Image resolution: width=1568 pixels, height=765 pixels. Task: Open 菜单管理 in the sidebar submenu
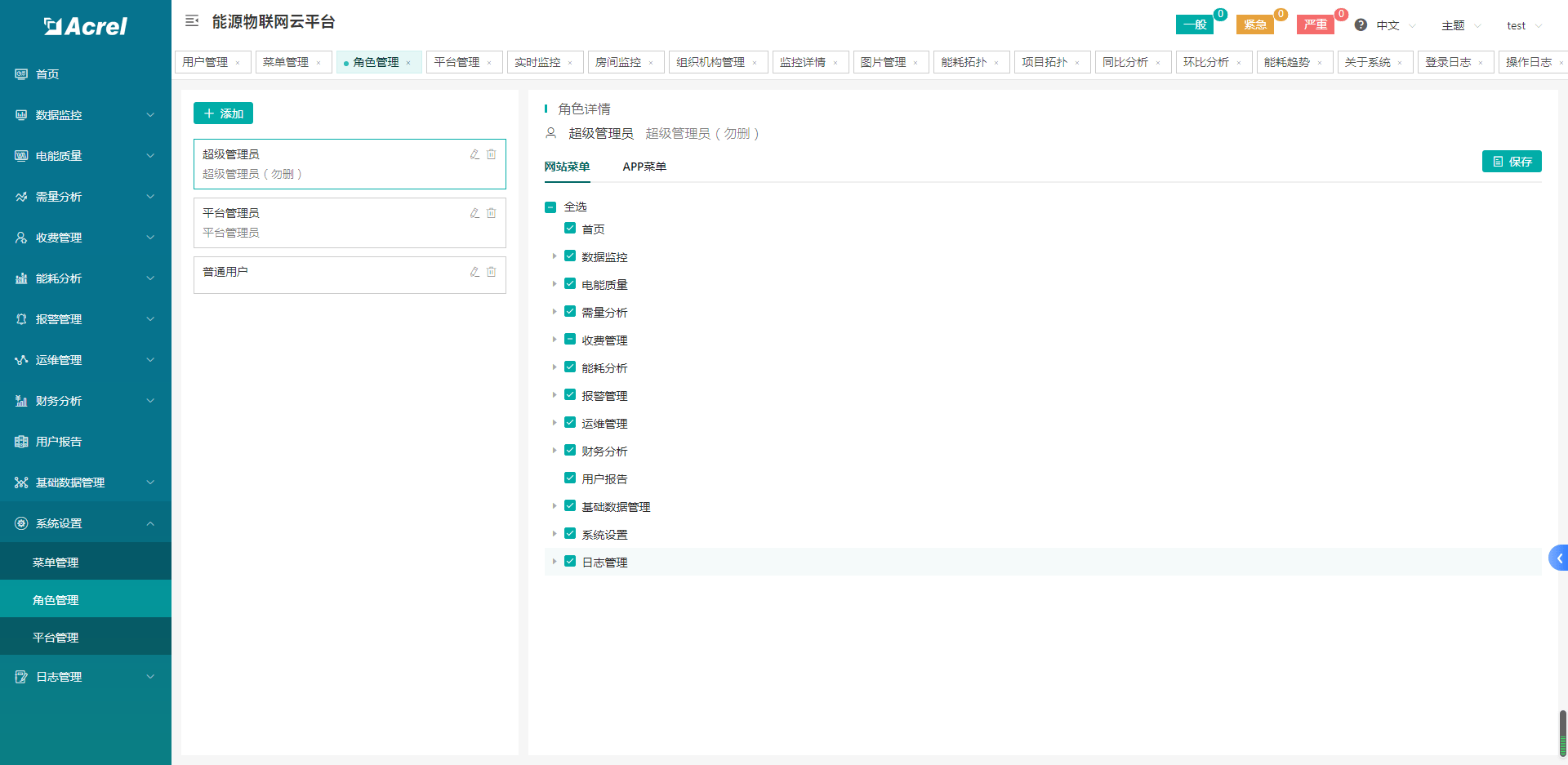coord(86,562)
